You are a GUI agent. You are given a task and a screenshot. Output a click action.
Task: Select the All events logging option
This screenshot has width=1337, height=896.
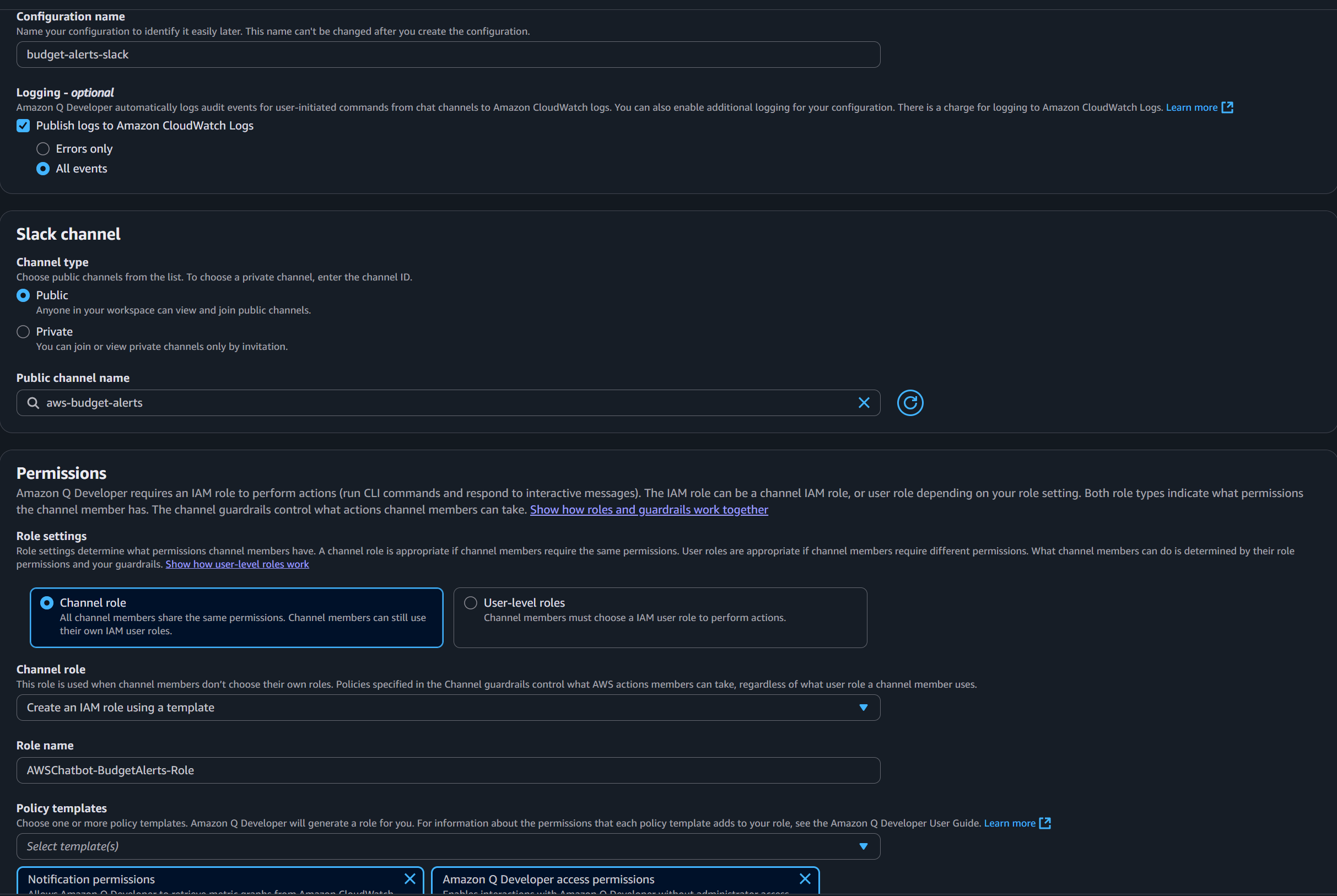[x=43, y=169]
